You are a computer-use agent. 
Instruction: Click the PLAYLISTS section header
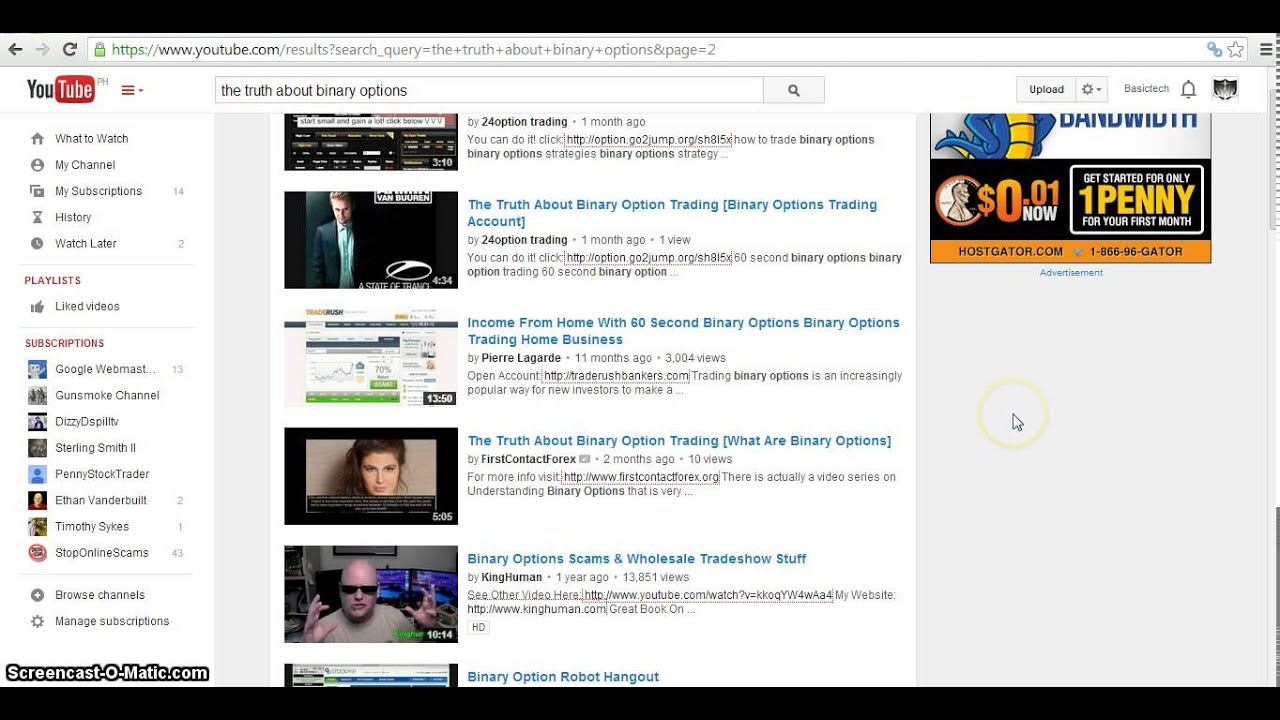[x=53, y=281]
